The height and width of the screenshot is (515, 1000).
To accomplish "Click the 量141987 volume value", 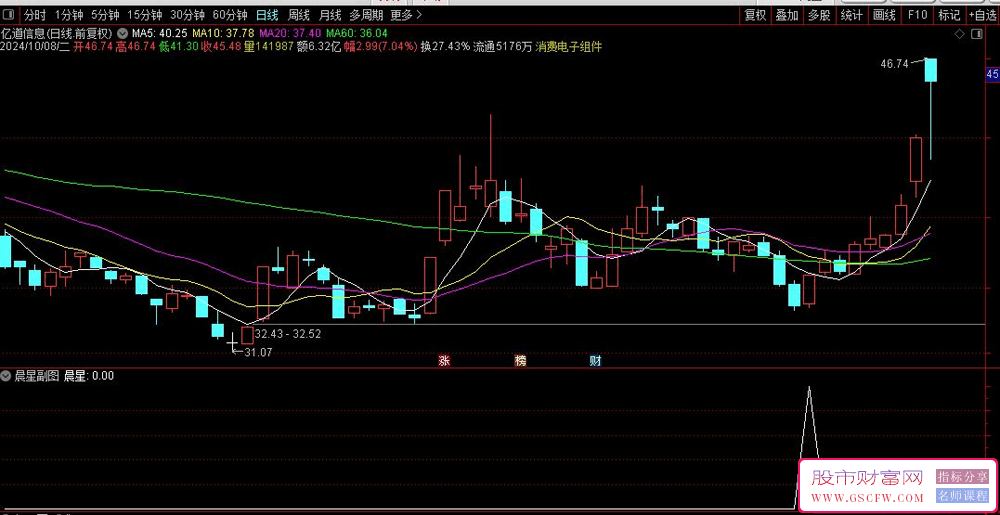I will coord(268,47).
